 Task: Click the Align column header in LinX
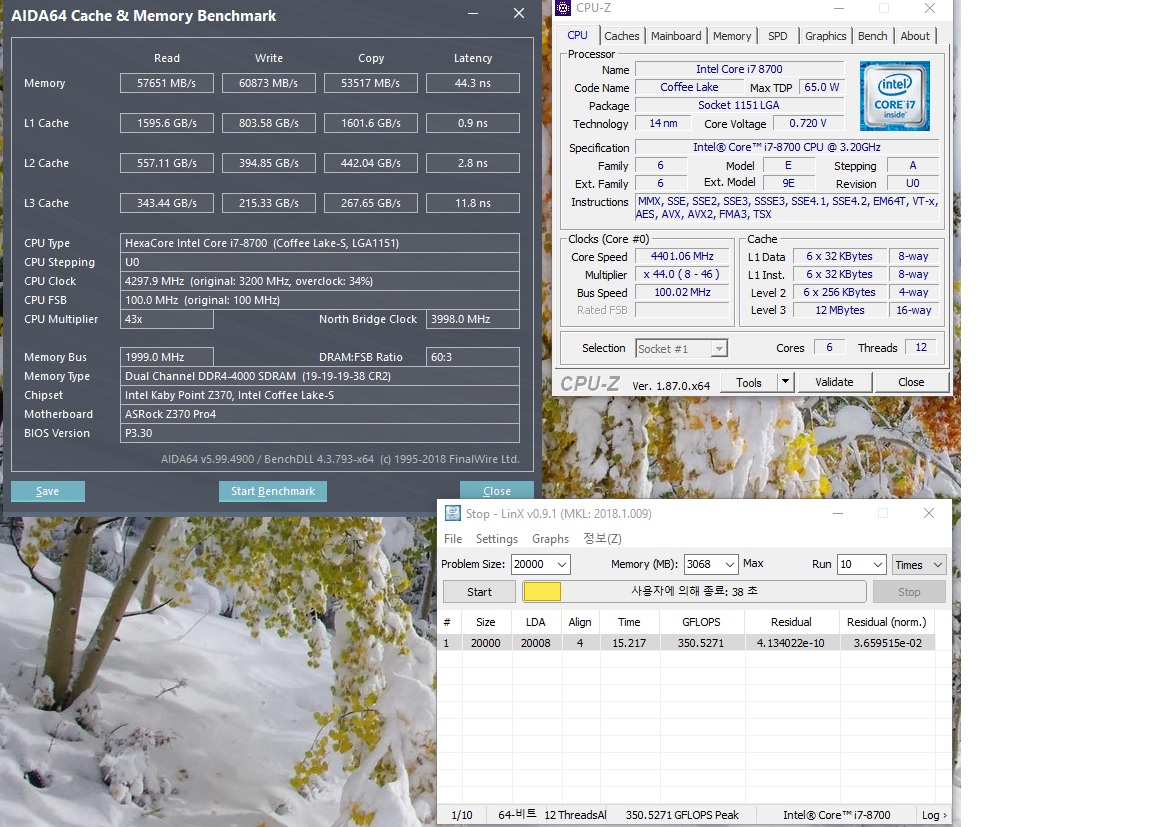pos(580,622)
